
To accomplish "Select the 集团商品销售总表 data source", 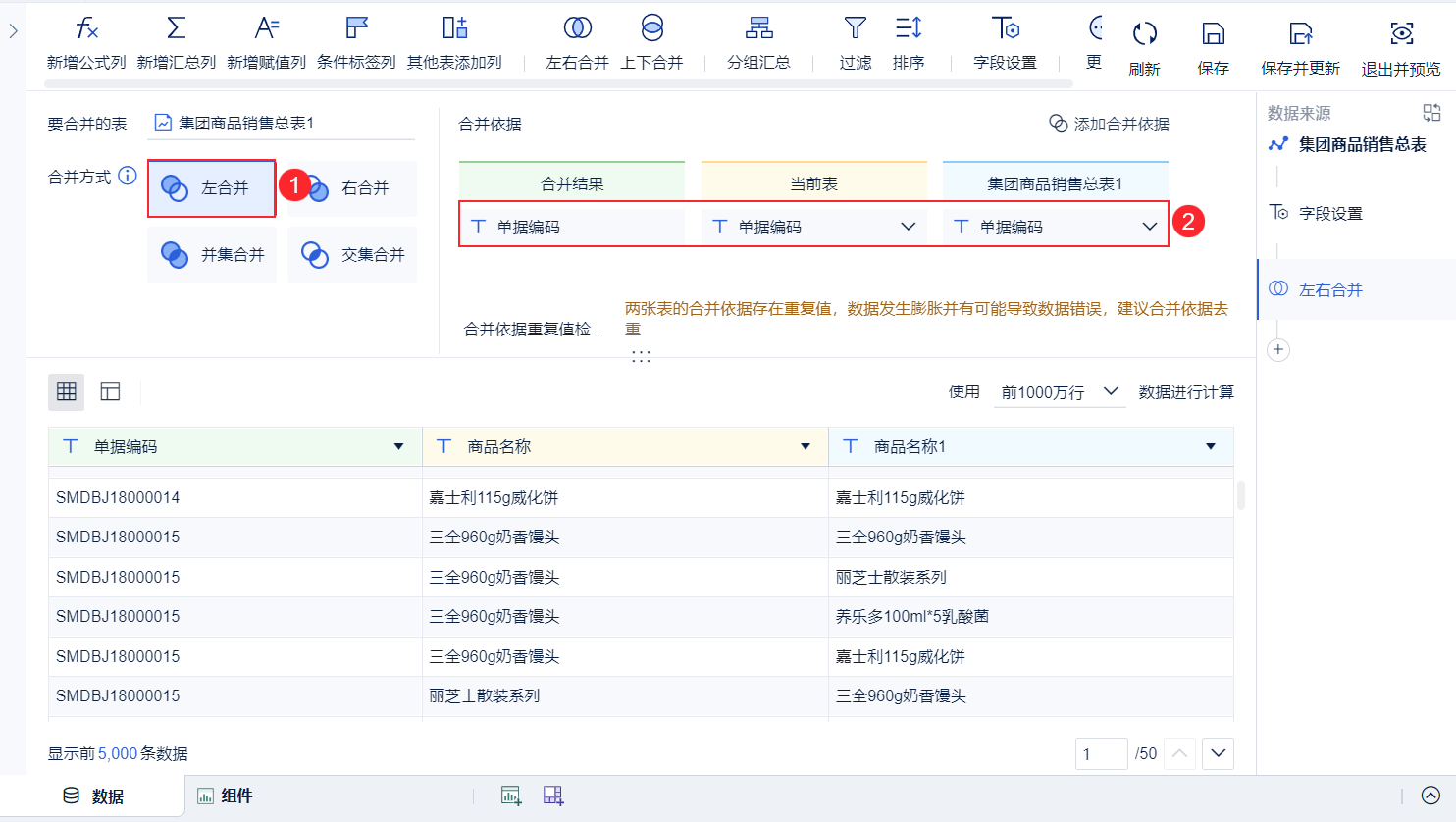I will point(1347,144).
